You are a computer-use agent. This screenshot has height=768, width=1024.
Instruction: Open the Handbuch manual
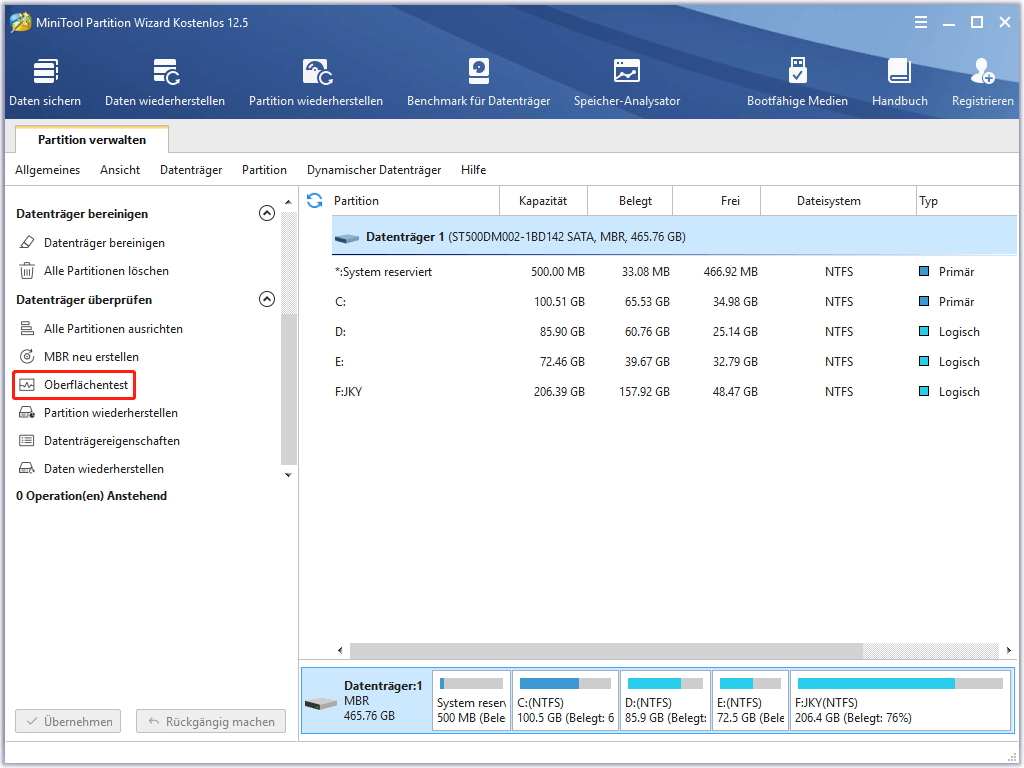click(900, 82)
